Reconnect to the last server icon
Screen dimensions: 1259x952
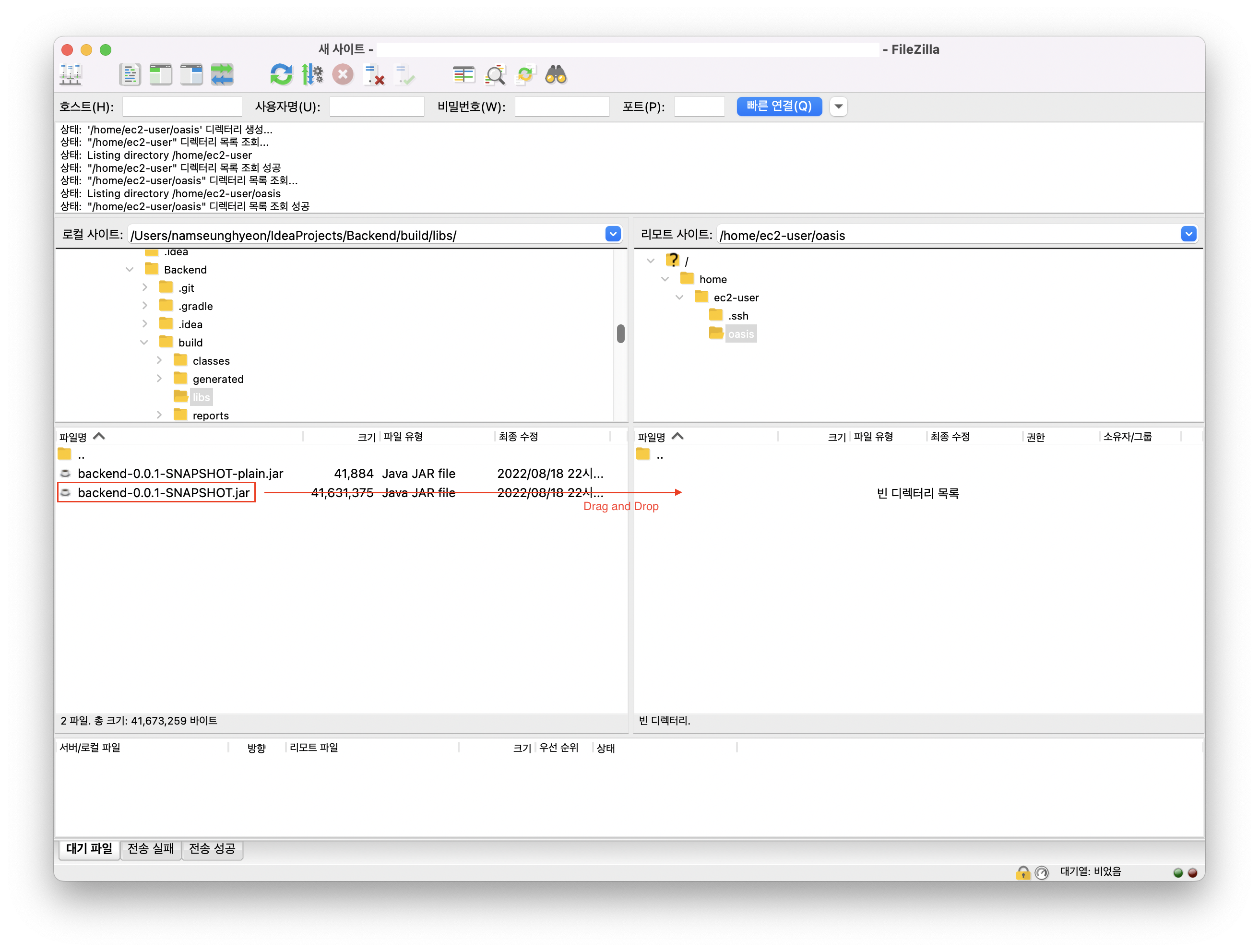tap(405, 74)
